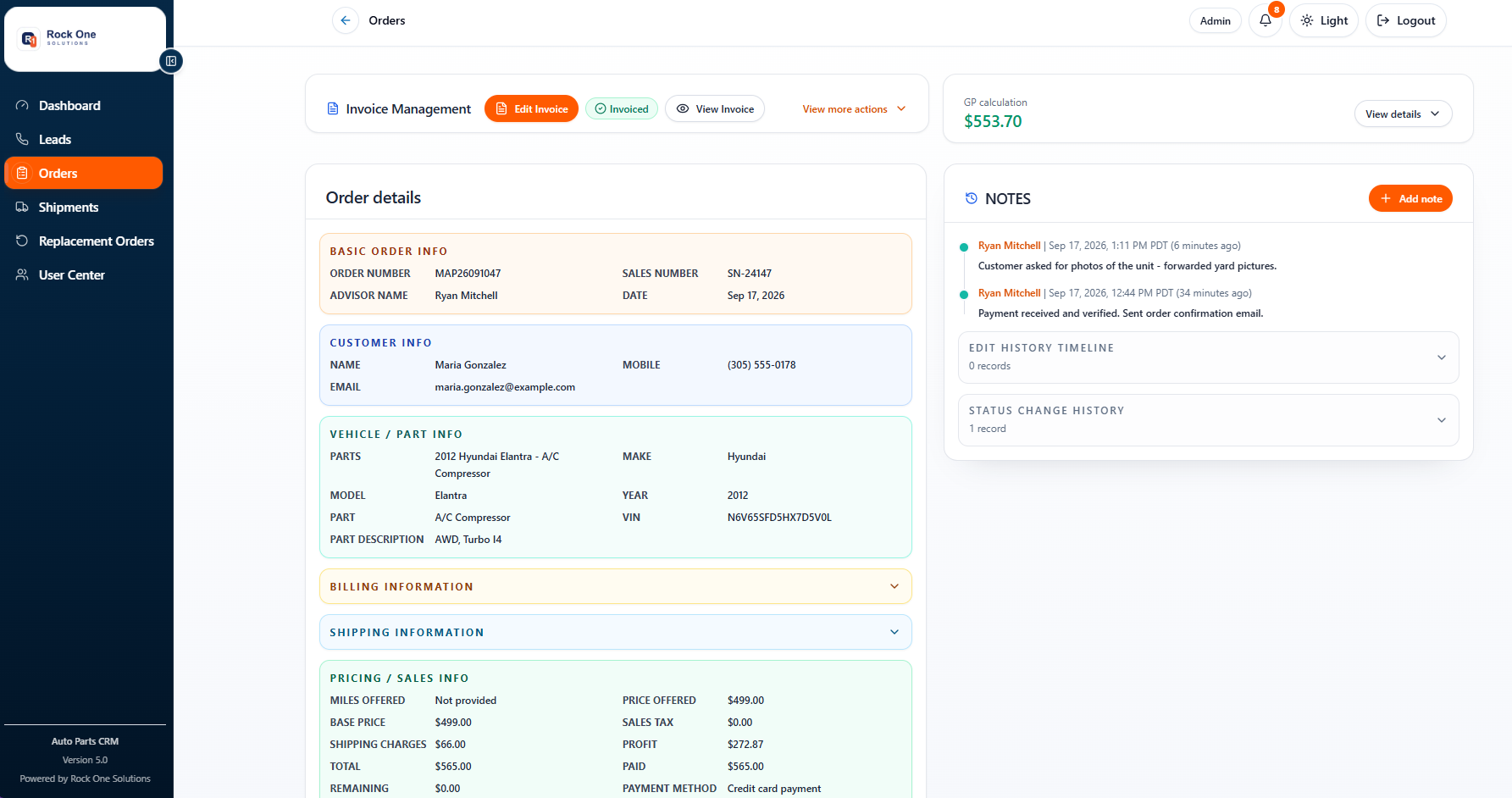Click sales number SN-24147

(x=750, y=274)
